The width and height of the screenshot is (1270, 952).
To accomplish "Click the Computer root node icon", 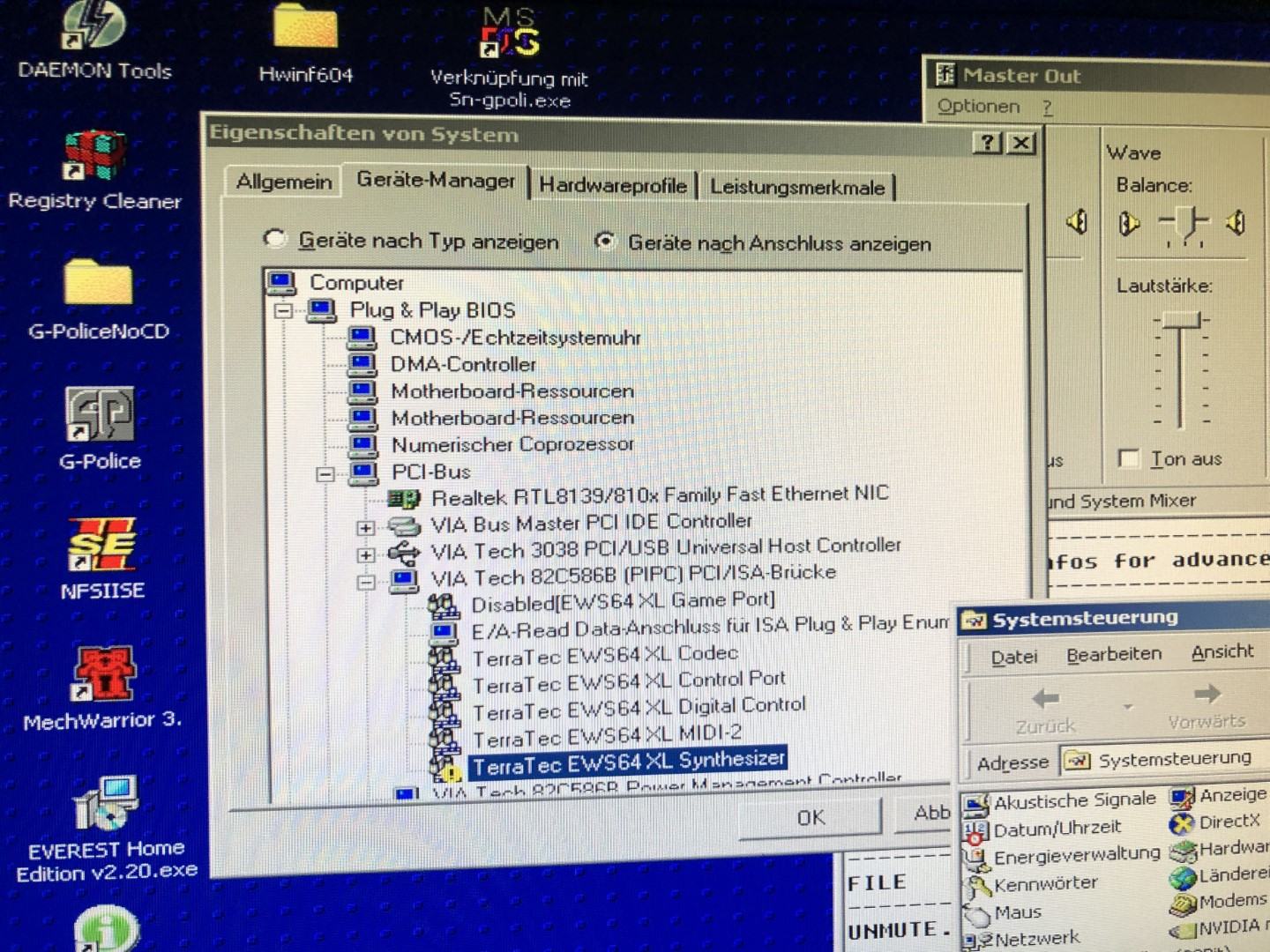I will click(x=281, y=283).
